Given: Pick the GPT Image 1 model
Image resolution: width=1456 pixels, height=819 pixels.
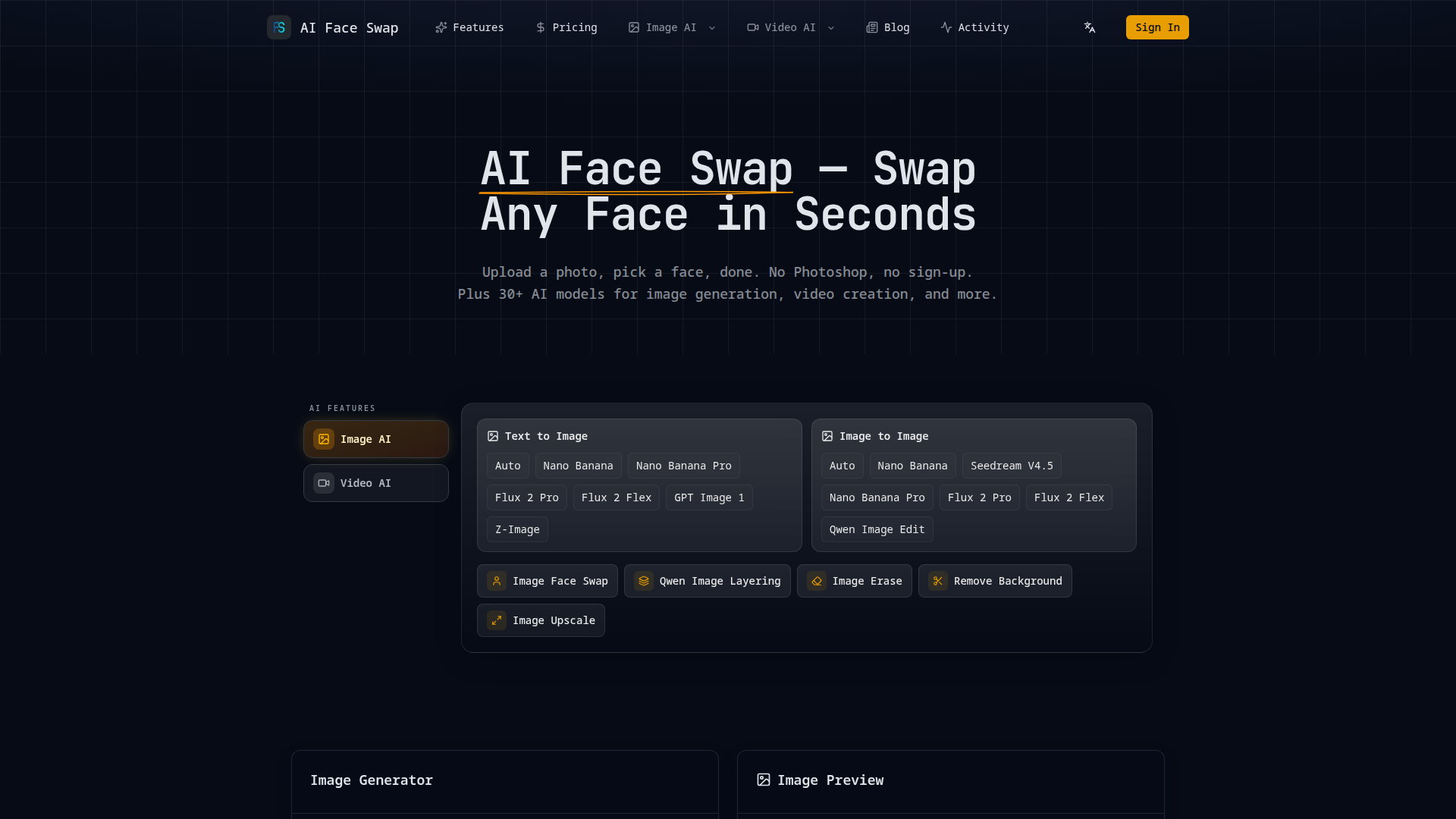Looking at the screenshot, I should click(x=709, y=497).
